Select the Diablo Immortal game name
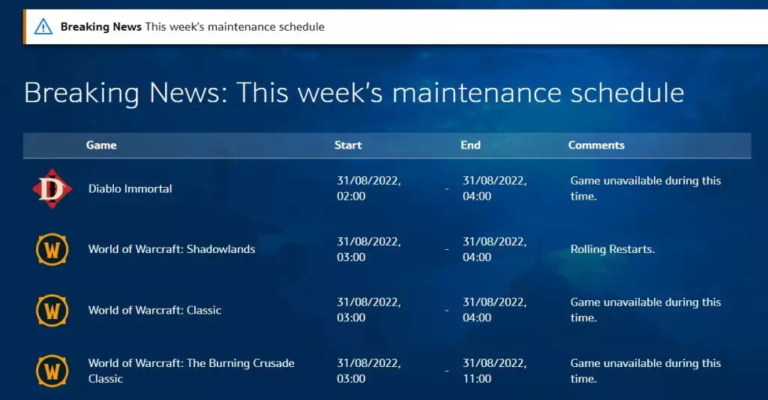The image size is (768, 400). (130, 188)
